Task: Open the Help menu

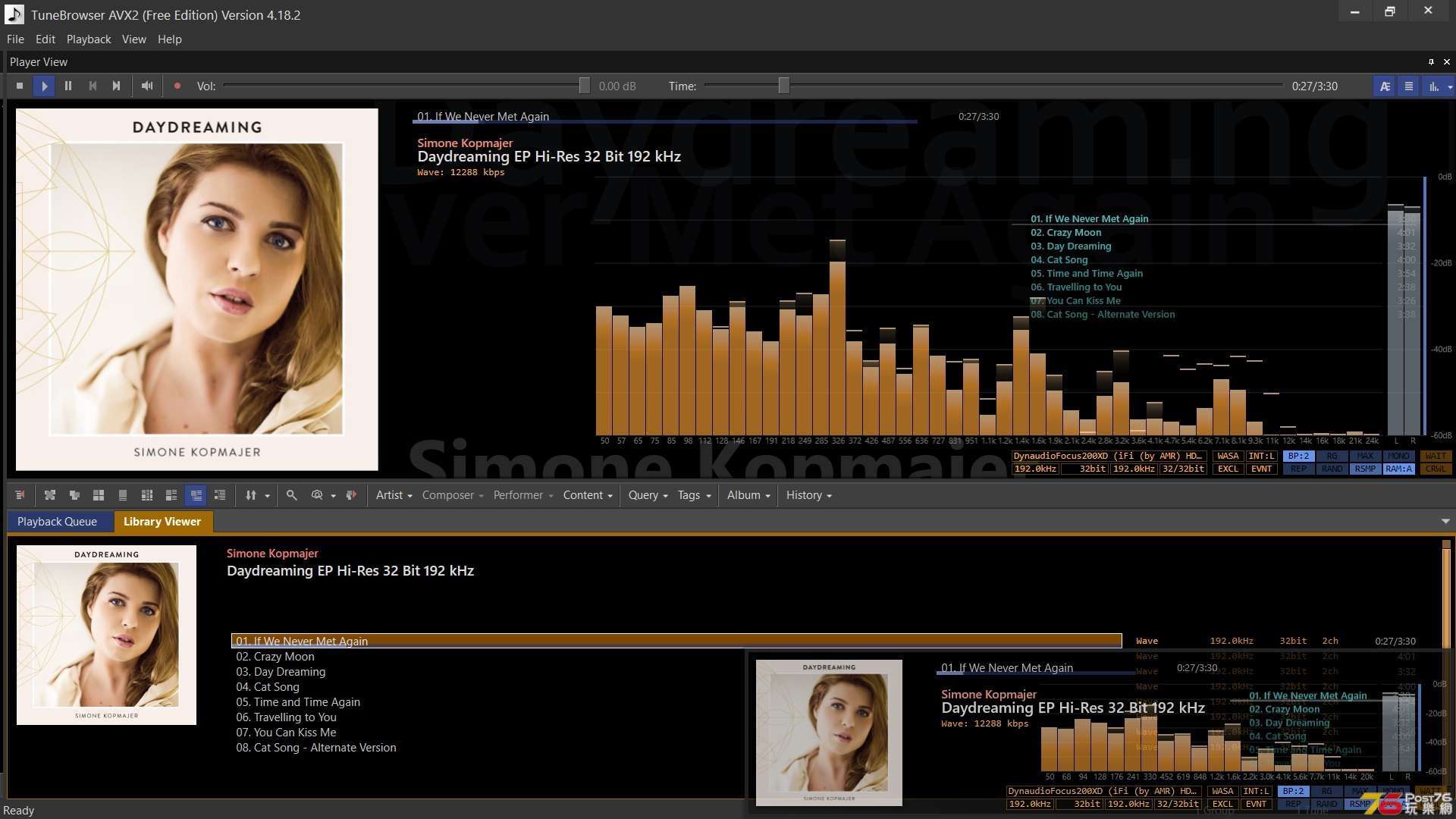Action: tap(170, 39)
